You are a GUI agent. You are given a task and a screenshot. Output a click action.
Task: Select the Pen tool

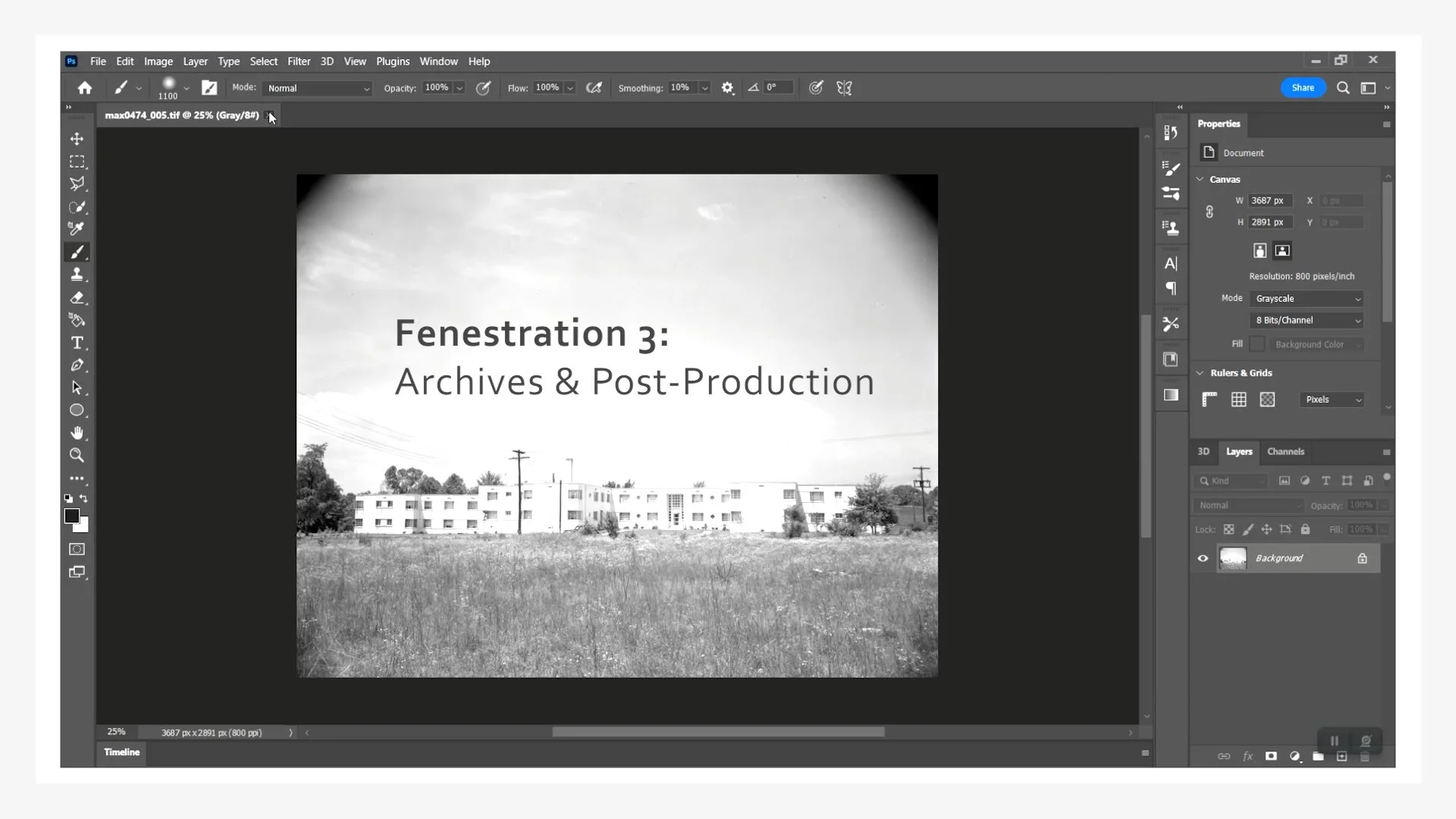click(x=77, y=366)
